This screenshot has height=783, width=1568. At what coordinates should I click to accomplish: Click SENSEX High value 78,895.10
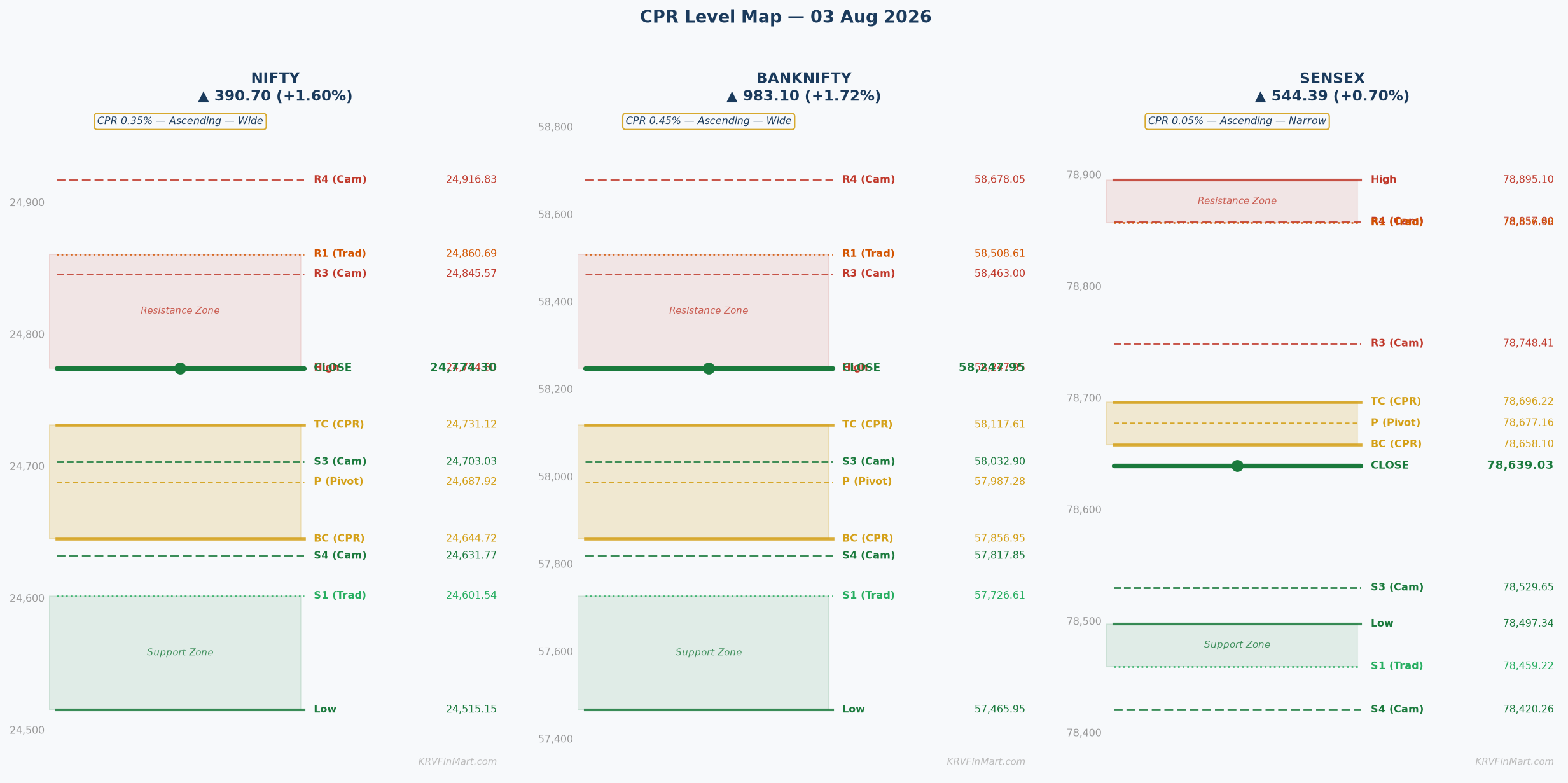[1529, 180]
